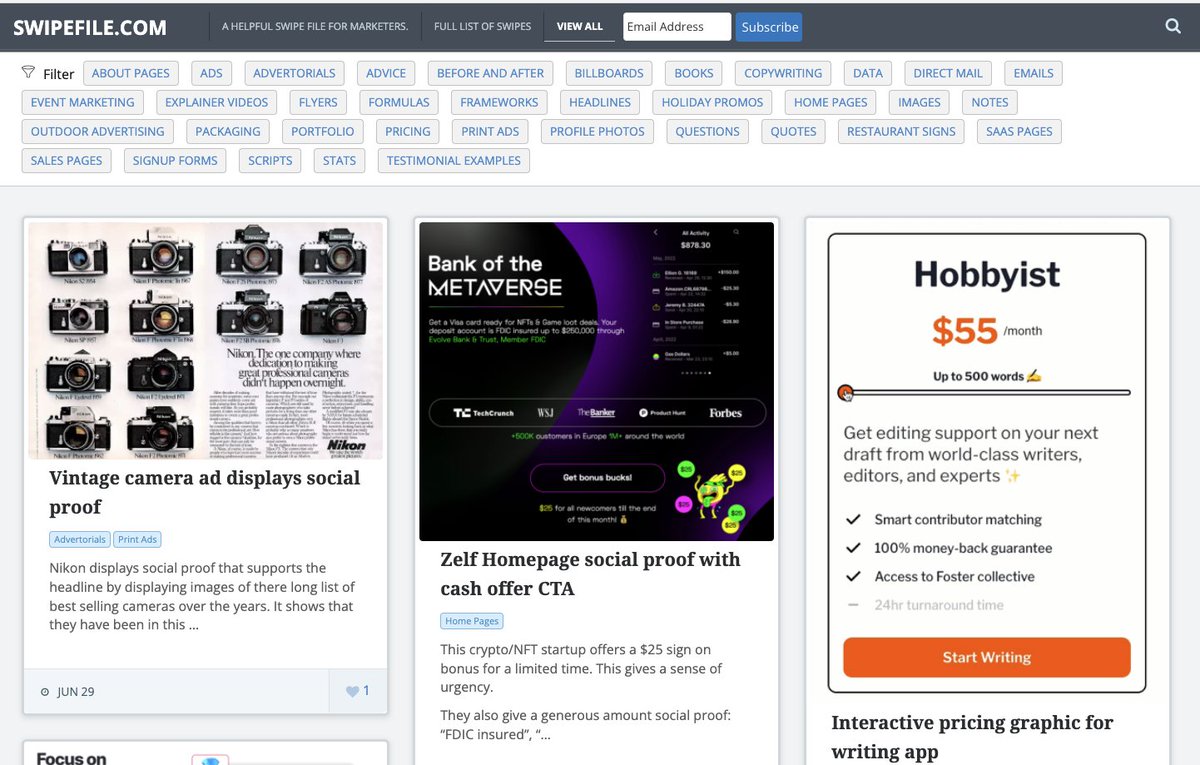1200x765 pixels.
Task: Choose the Data filter
Action: [x=868, y=73]
